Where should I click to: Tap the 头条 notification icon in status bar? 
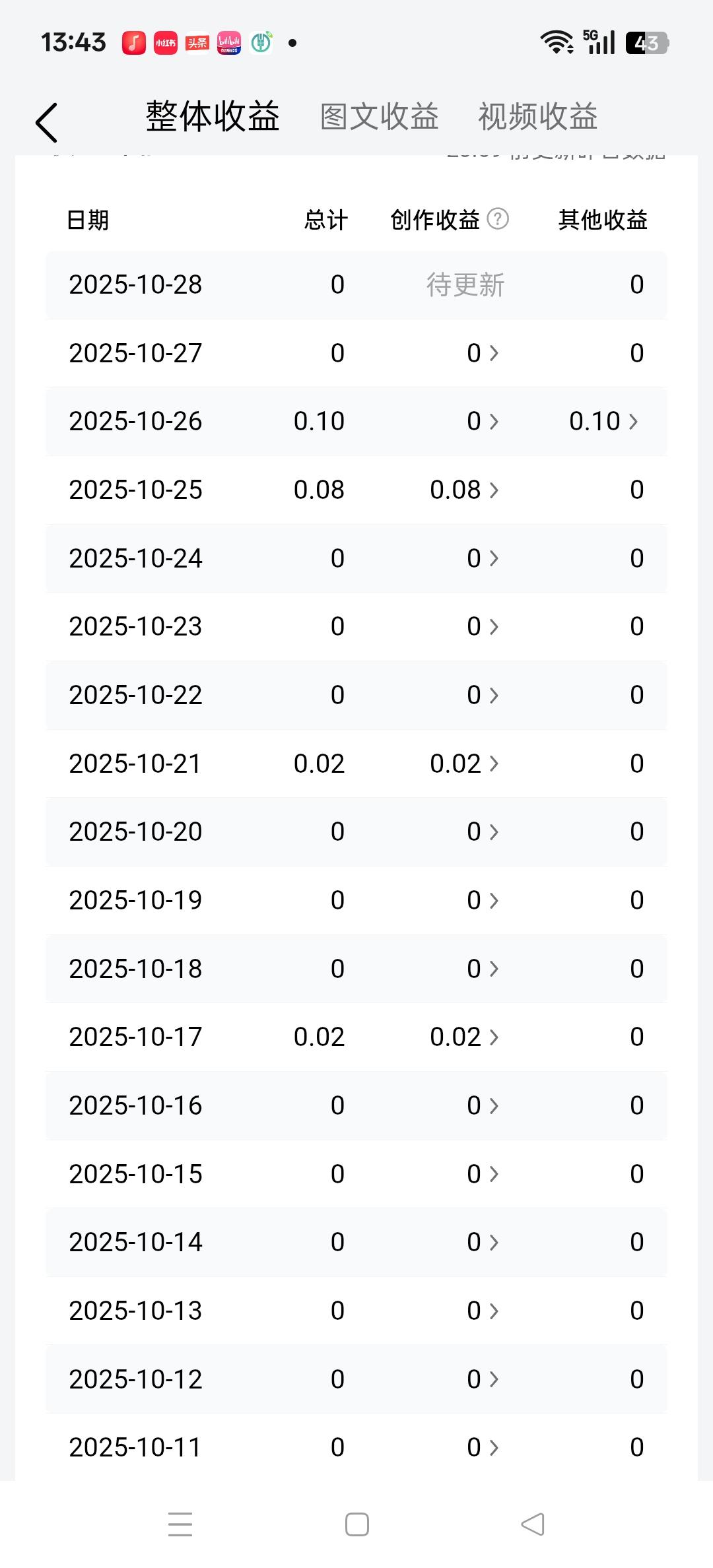197,44
